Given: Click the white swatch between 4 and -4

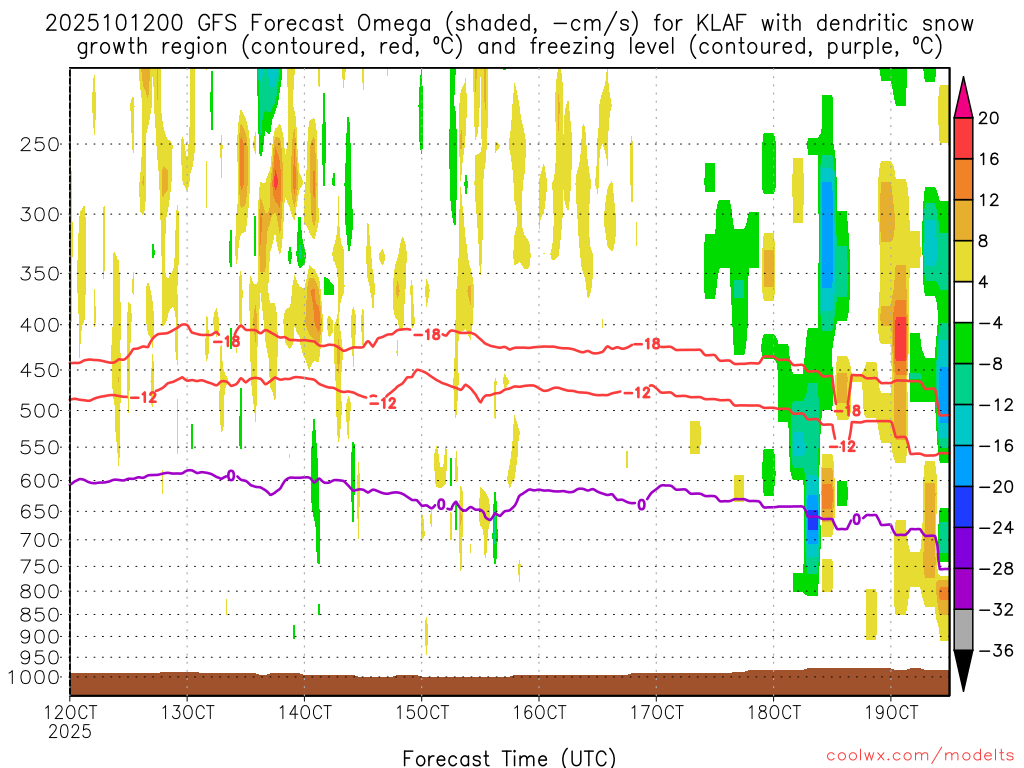Looking at the screenshot, I should click(x=963, y=302).
